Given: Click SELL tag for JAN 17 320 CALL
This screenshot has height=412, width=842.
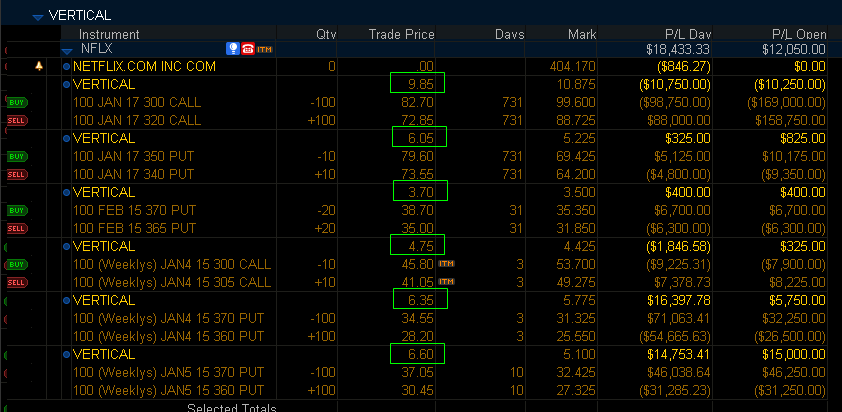Looking at the screenshot, I should (17, 120).
